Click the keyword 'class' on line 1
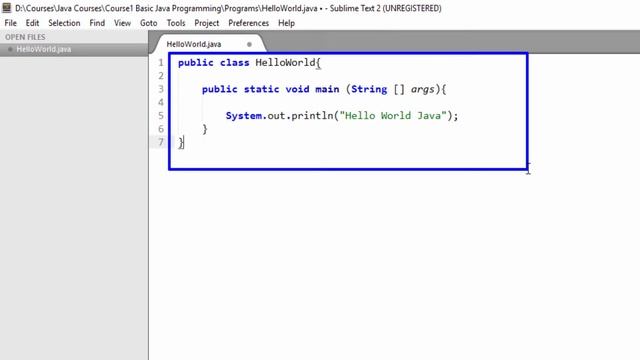This screenshot has height=360, width=640. (x=235, y=63)
